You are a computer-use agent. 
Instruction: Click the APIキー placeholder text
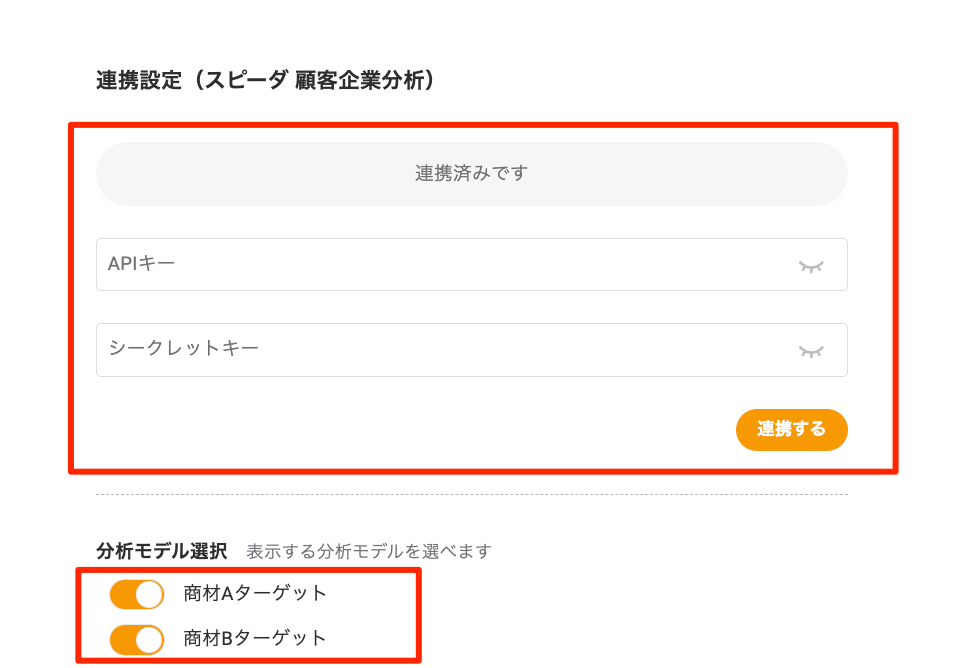point(141,264)
